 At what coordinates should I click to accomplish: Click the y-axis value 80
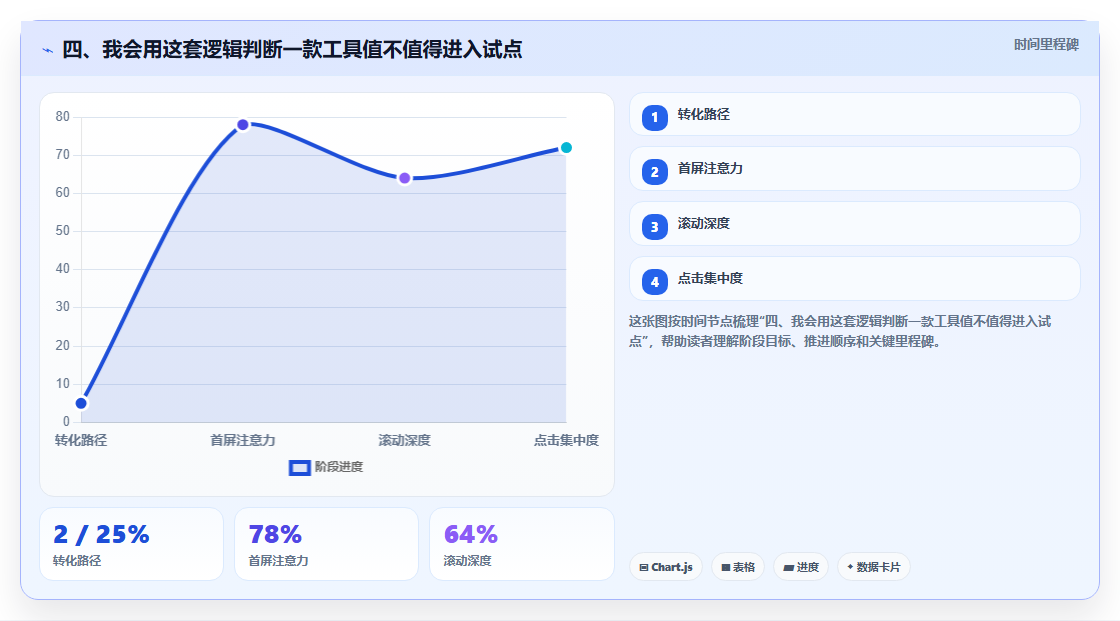(x=63, y=116)
